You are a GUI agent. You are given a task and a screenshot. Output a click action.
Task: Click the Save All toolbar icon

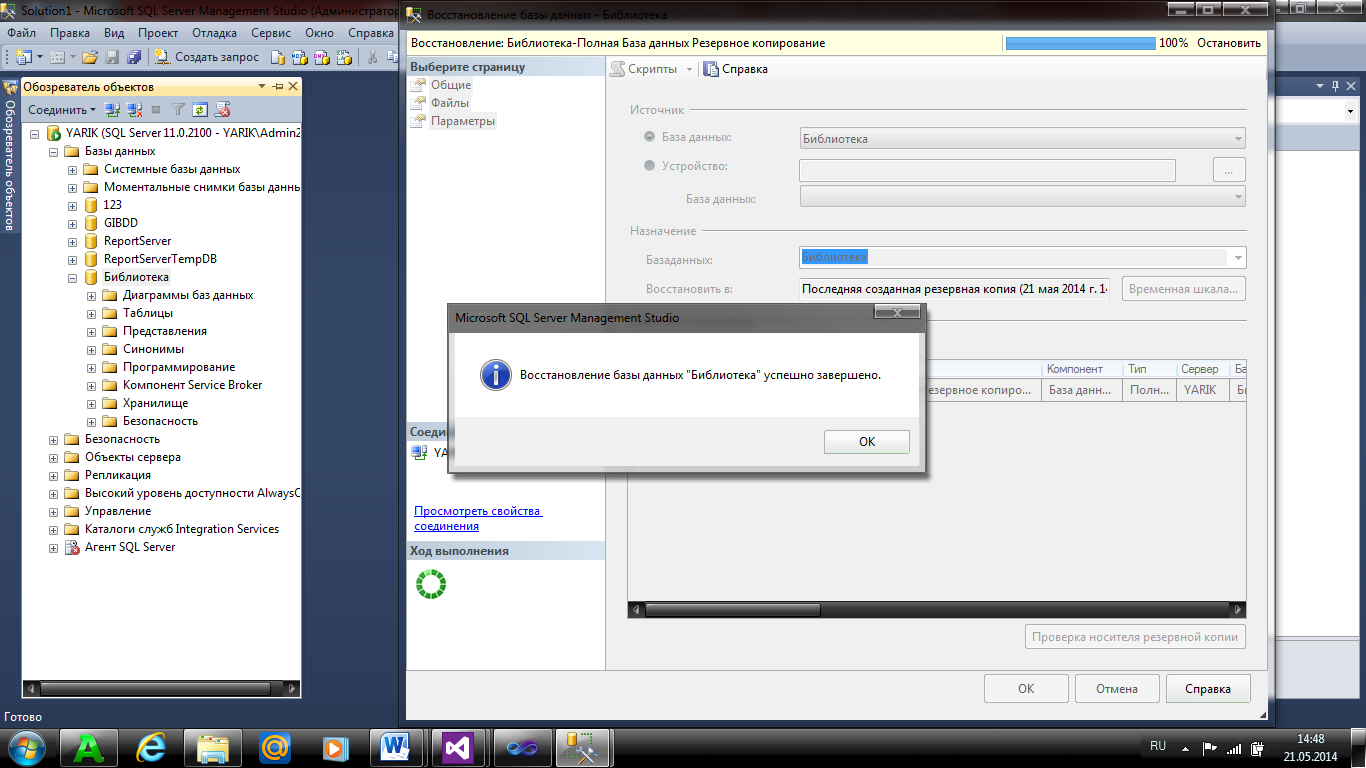(x=132, y=57)
